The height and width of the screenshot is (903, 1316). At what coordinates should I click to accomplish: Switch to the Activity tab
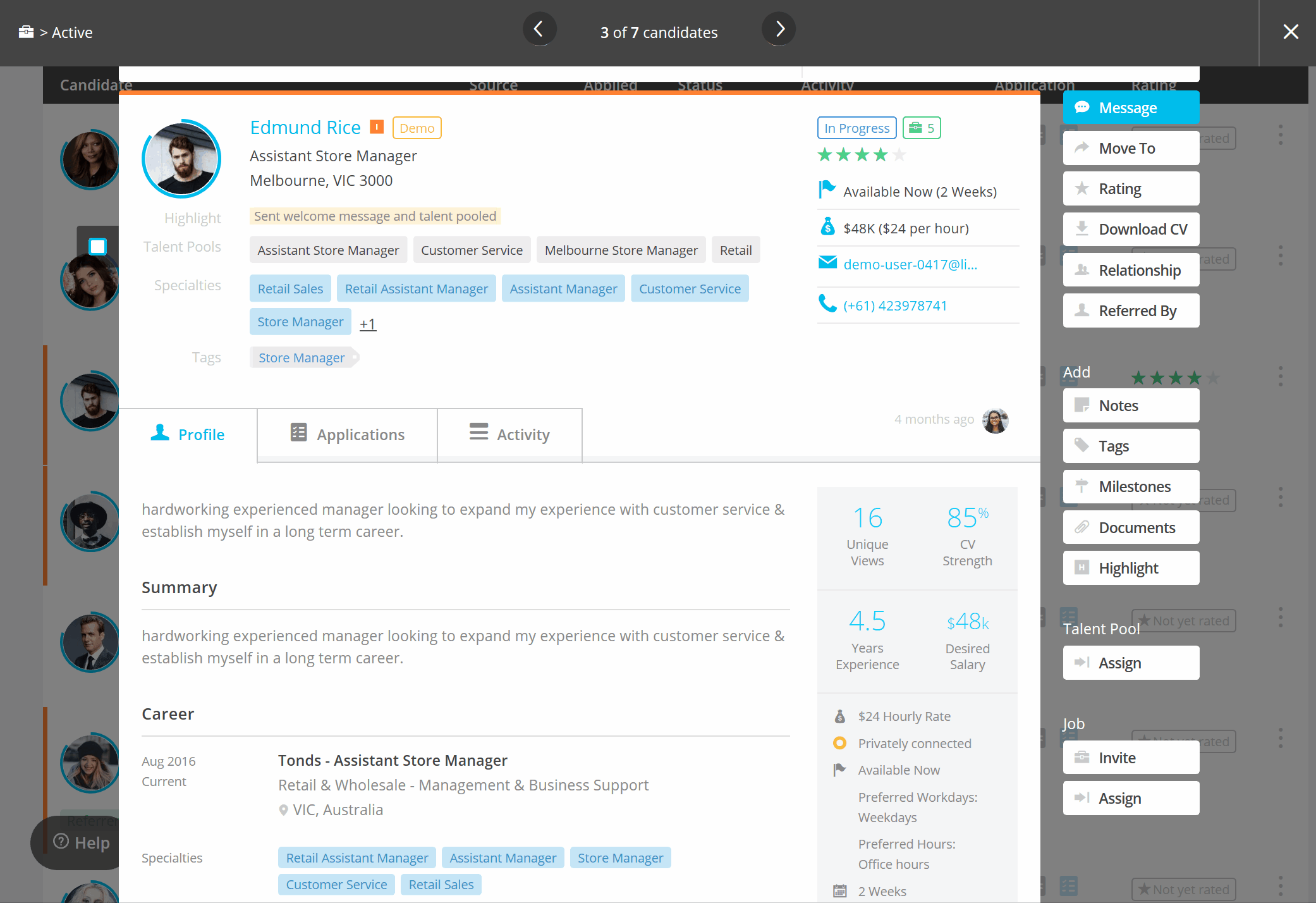509,434
